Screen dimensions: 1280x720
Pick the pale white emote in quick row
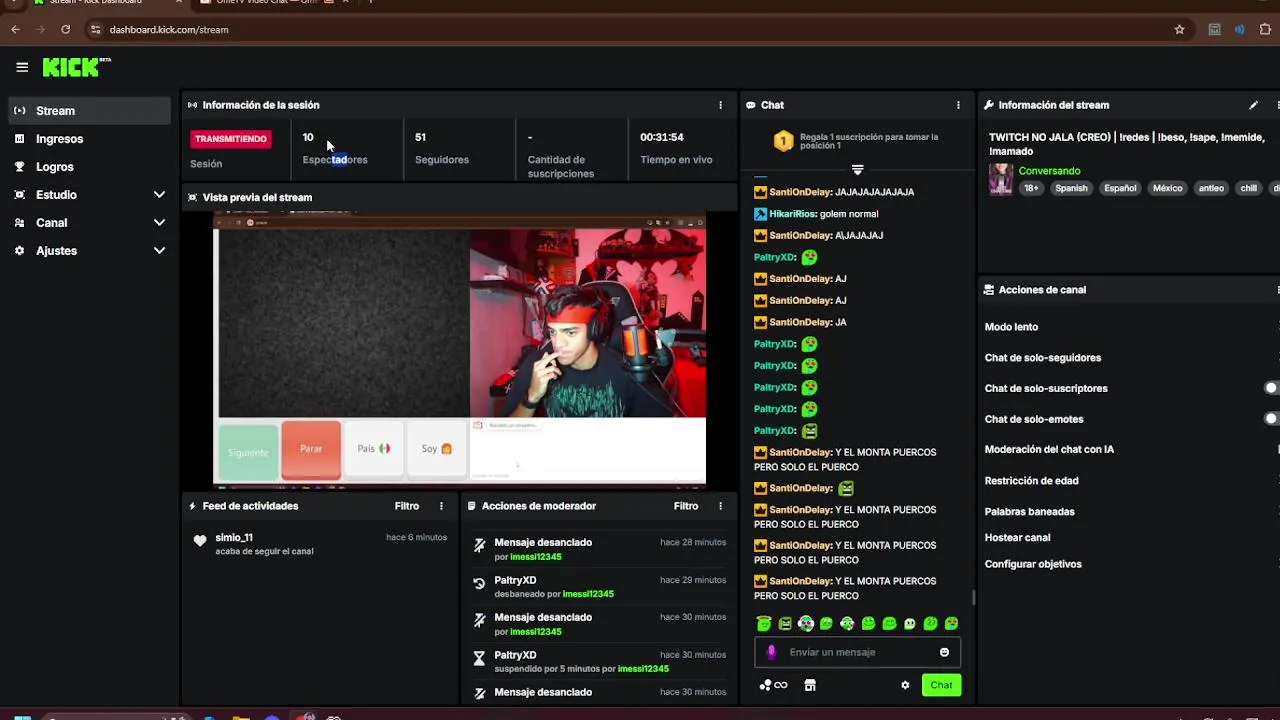coord(910,624)
